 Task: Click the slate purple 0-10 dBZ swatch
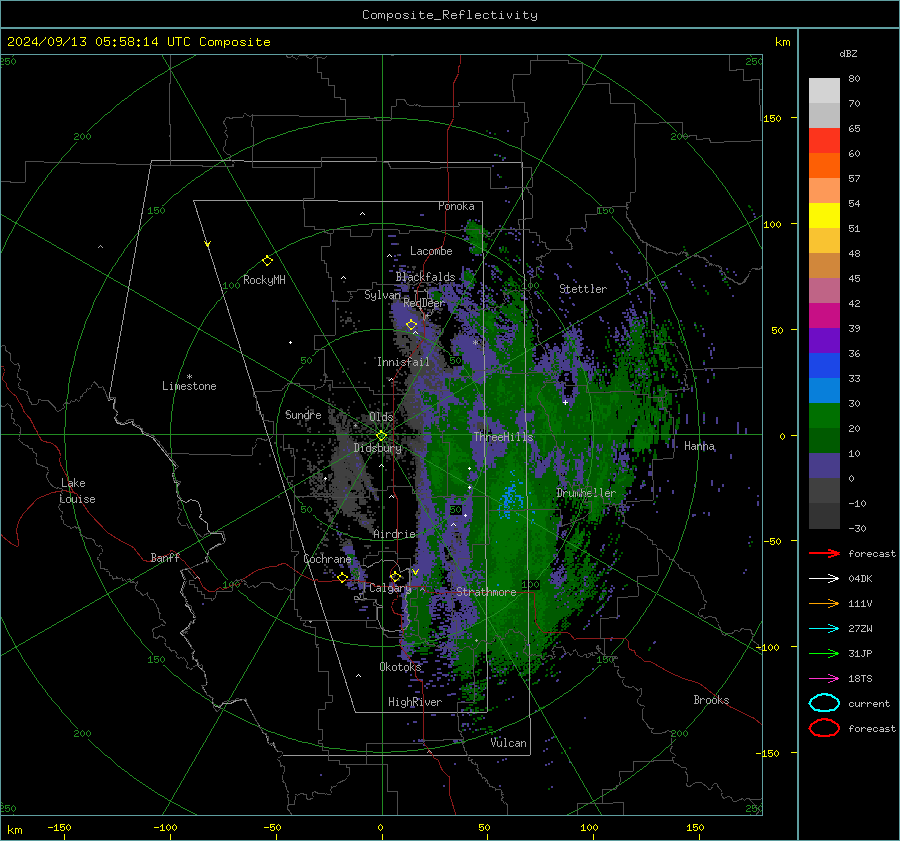pyautogui.click(x=824, y=466)
